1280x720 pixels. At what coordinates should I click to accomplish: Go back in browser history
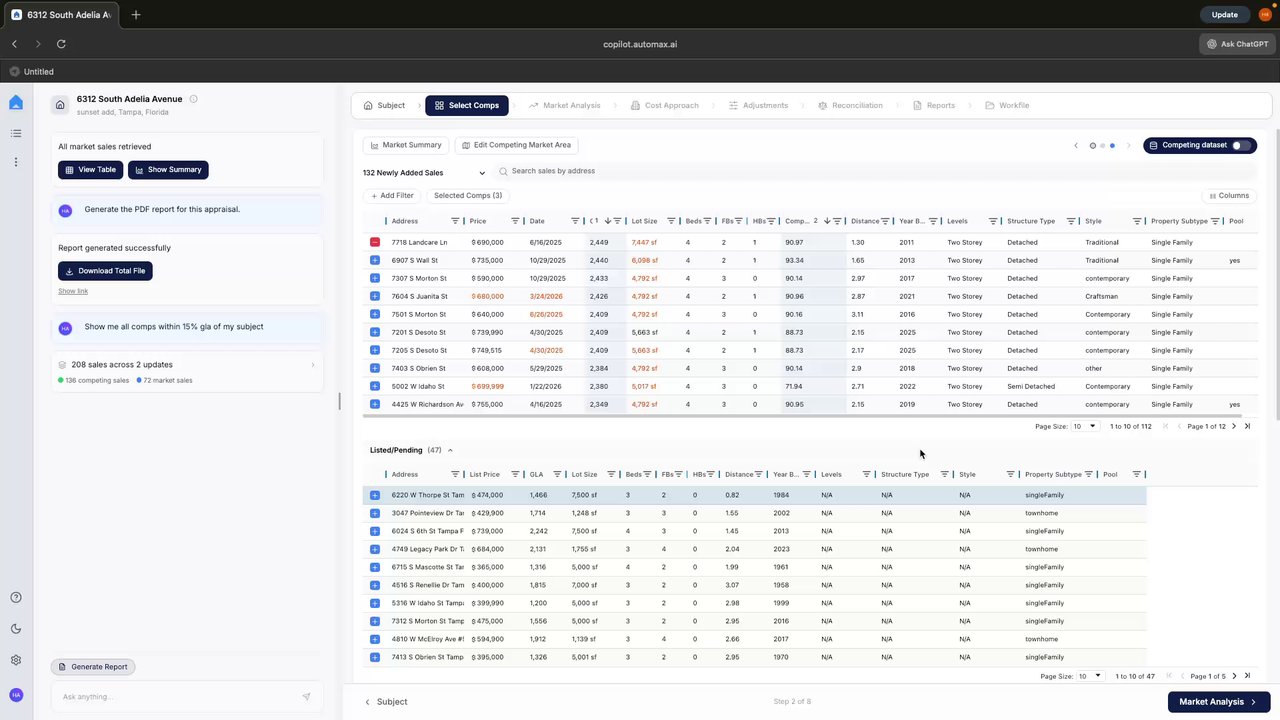tap(15, 44)
